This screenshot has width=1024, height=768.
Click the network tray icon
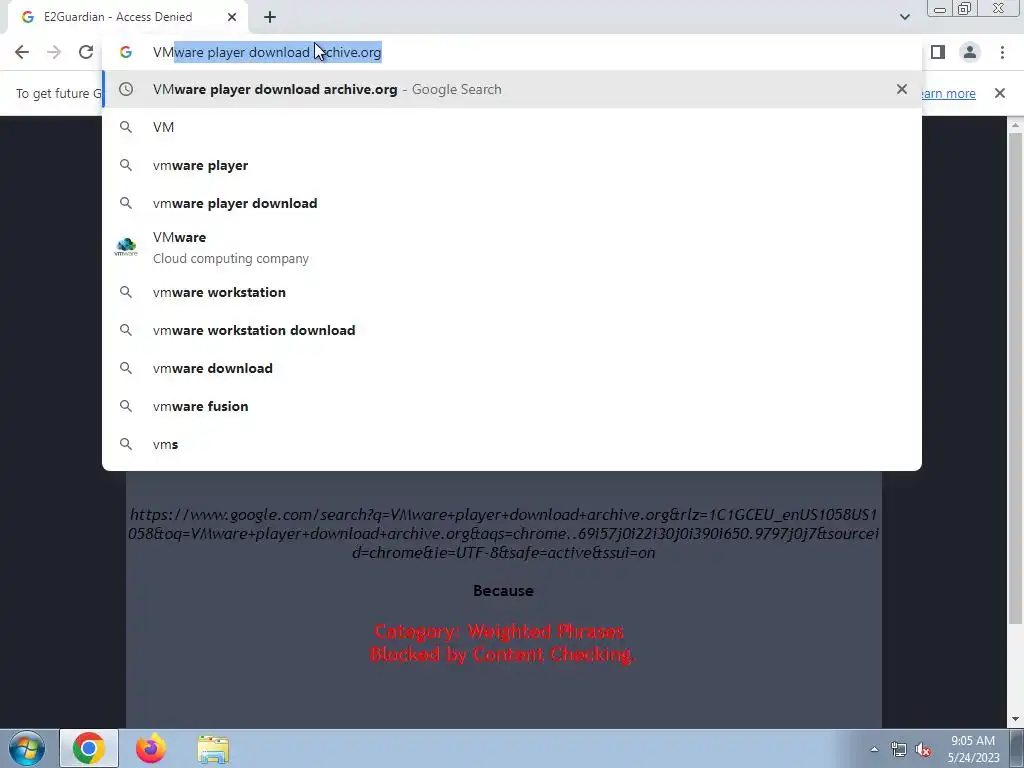[899, 750]
